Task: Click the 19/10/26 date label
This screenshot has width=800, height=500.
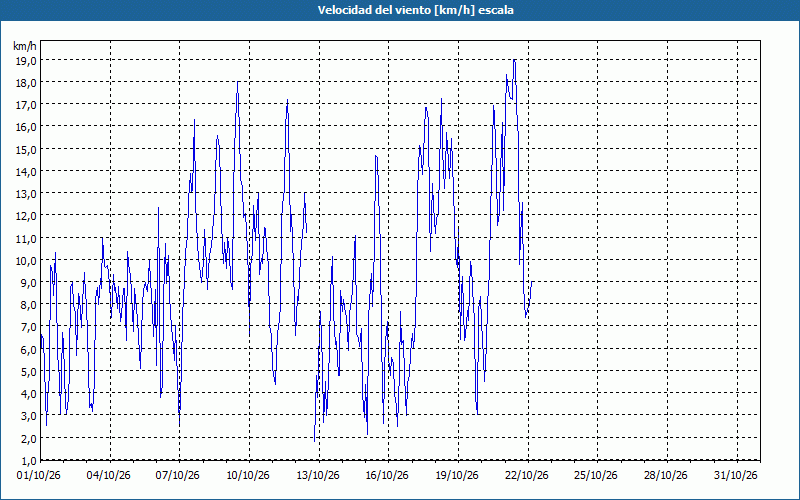Action: [x=457, y=475]
